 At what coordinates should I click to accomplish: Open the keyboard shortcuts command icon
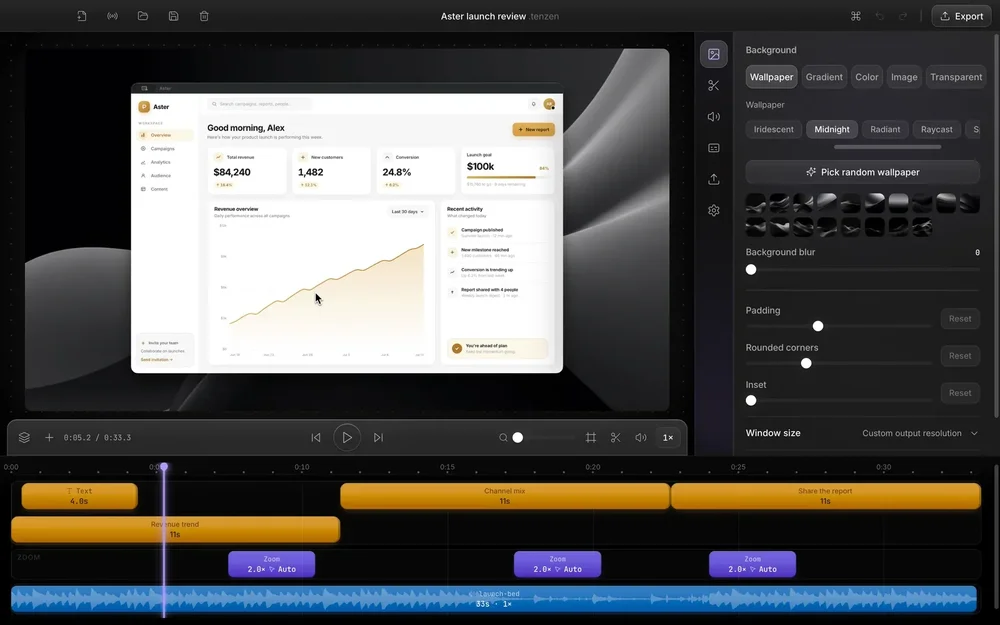(856, 16)
